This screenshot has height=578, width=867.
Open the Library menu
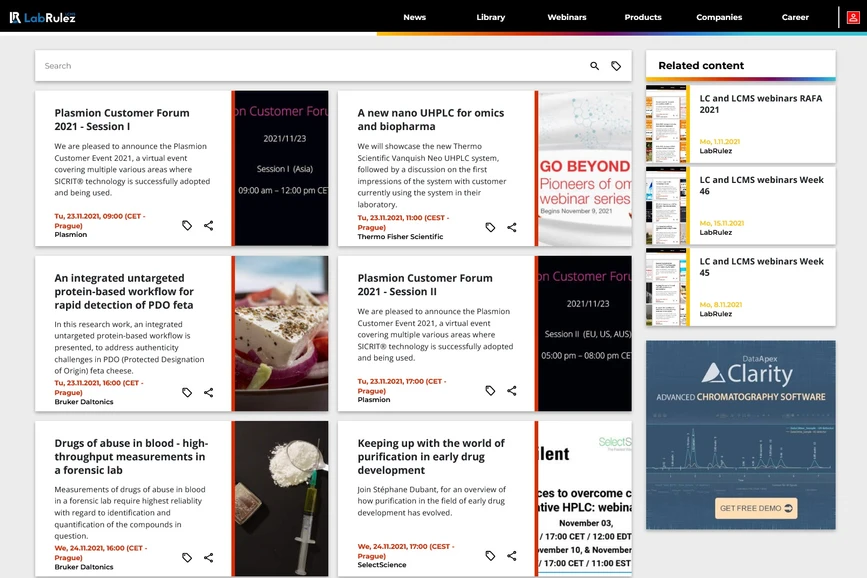(490, 17)
